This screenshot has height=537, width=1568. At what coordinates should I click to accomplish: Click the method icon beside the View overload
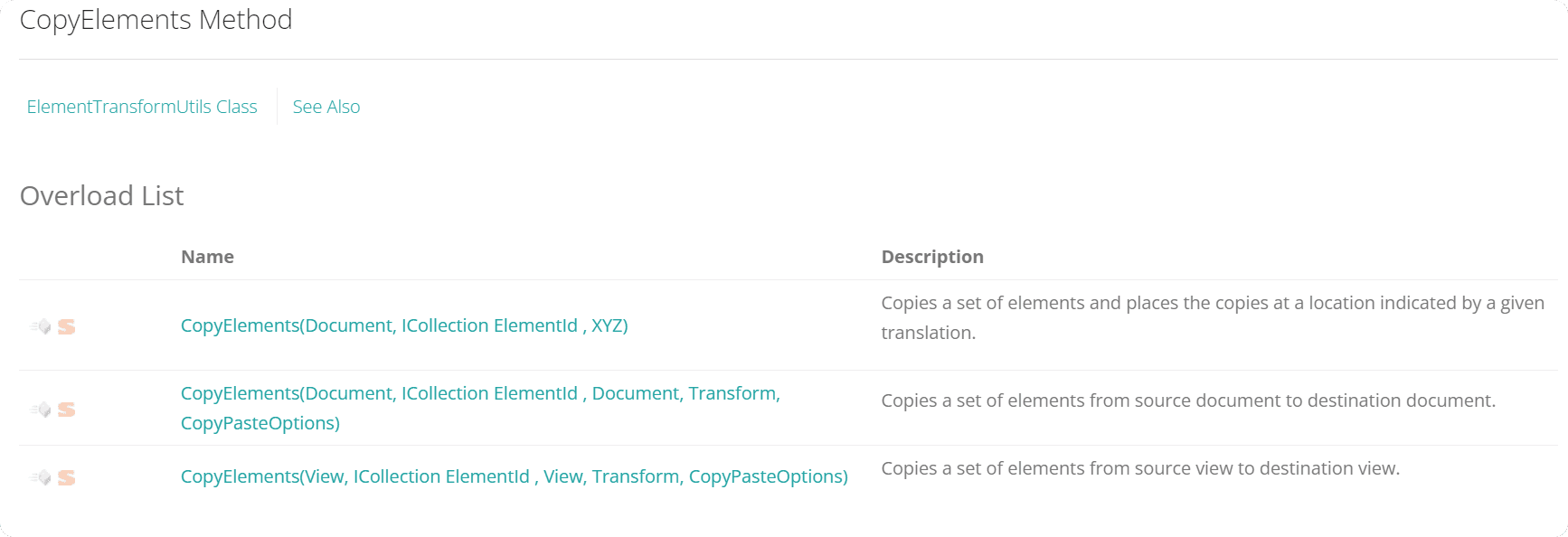pos(40,477)
